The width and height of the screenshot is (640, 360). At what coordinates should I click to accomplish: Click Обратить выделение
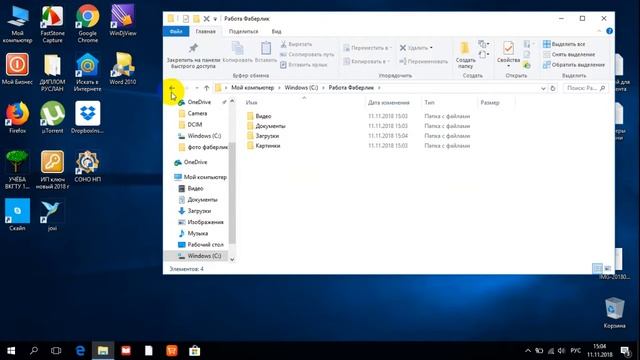click(573, 64)
